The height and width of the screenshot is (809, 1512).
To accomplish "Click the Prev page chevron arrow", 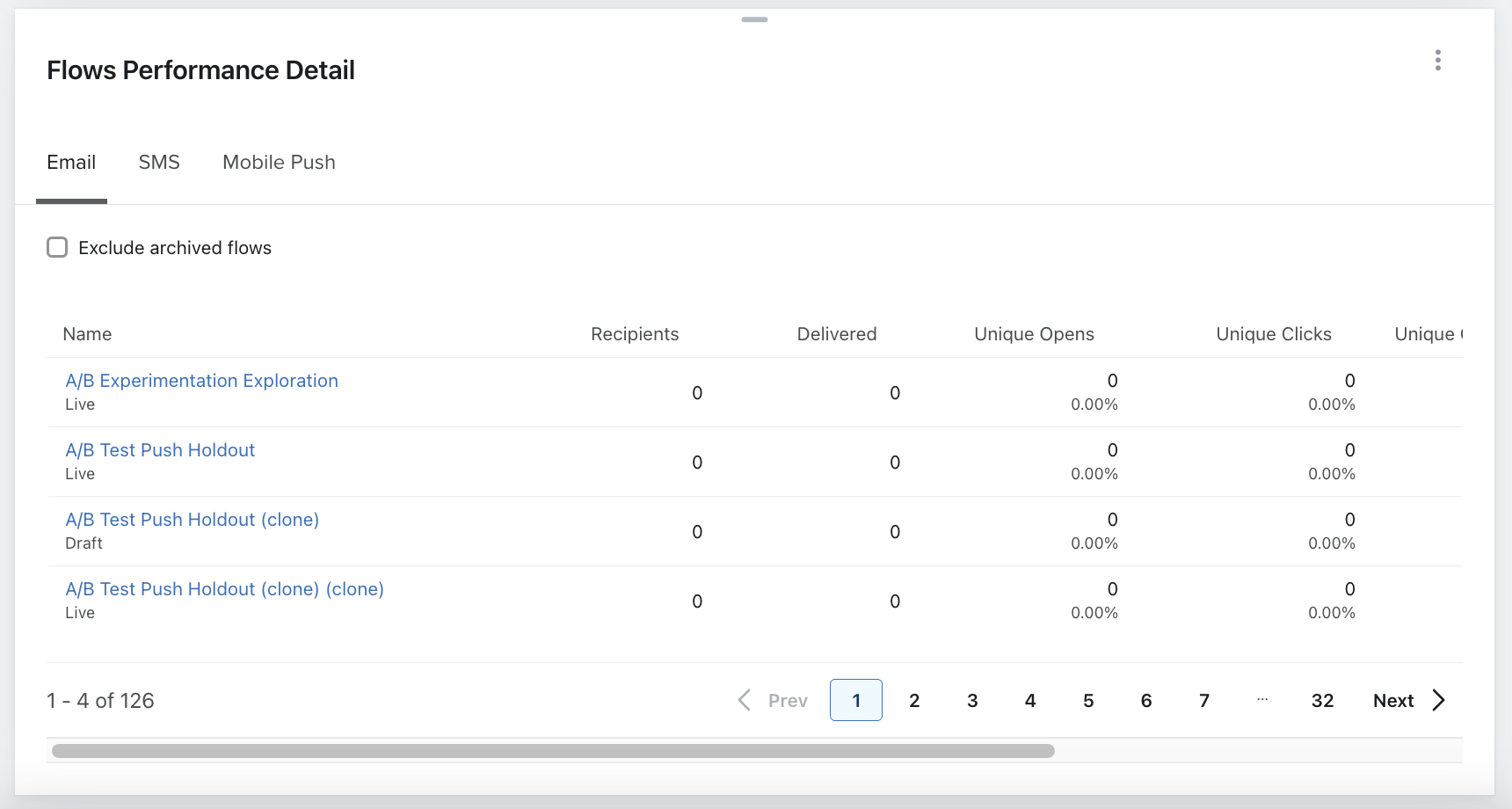I will [745, 700].
